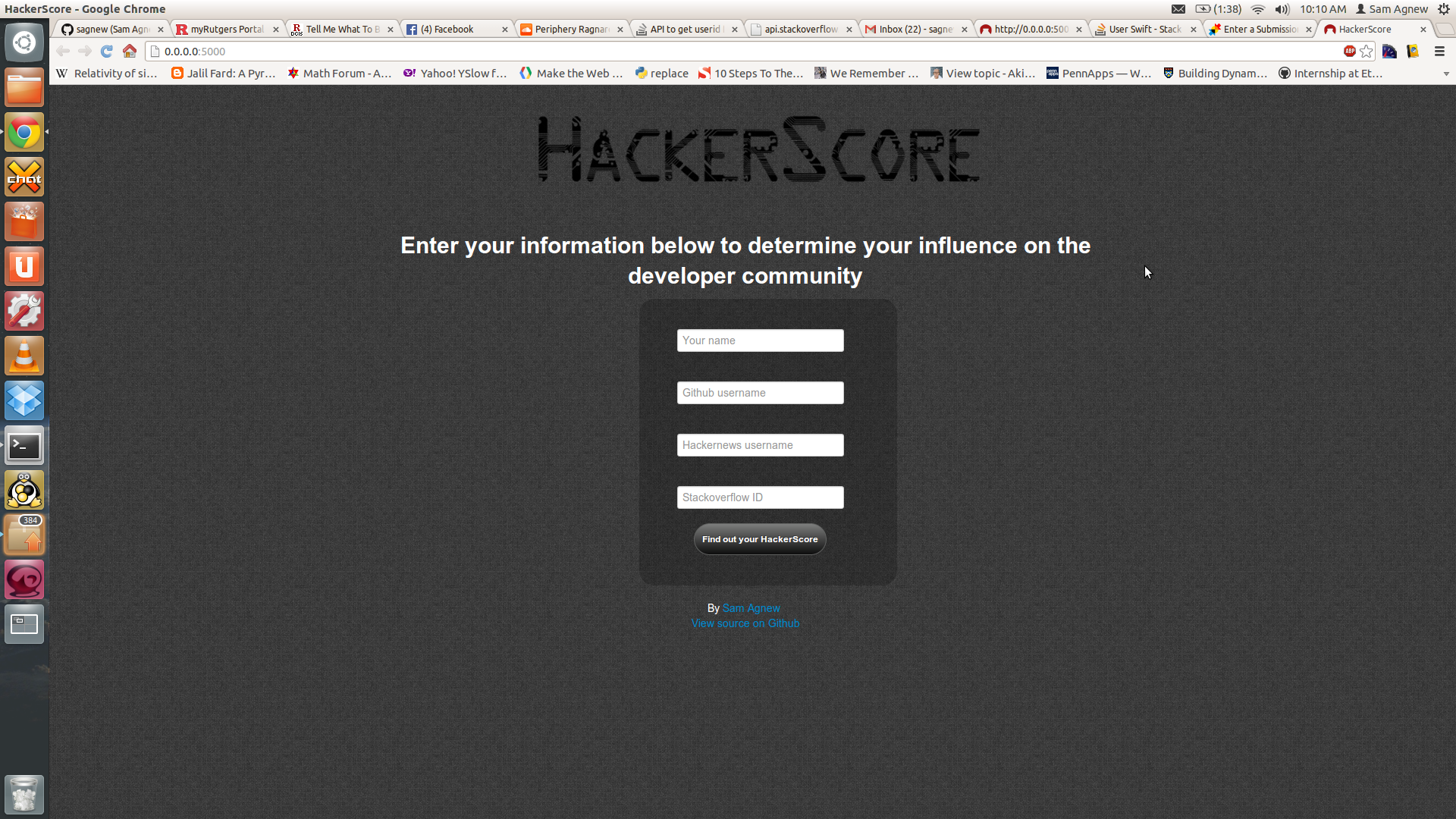Click Find out your HackerScore button
This screenshot has height=819, width=1456.
(x=760, y=539)
